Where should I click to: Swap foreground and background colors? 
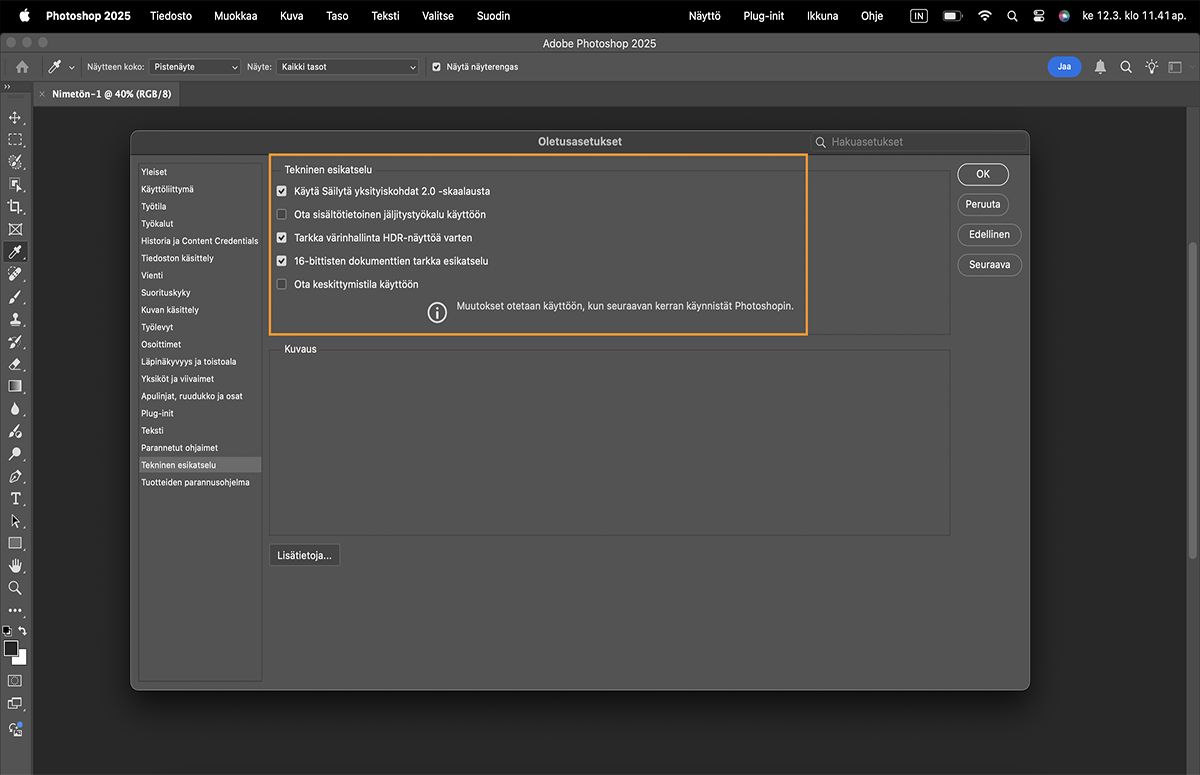coord(22,631)
